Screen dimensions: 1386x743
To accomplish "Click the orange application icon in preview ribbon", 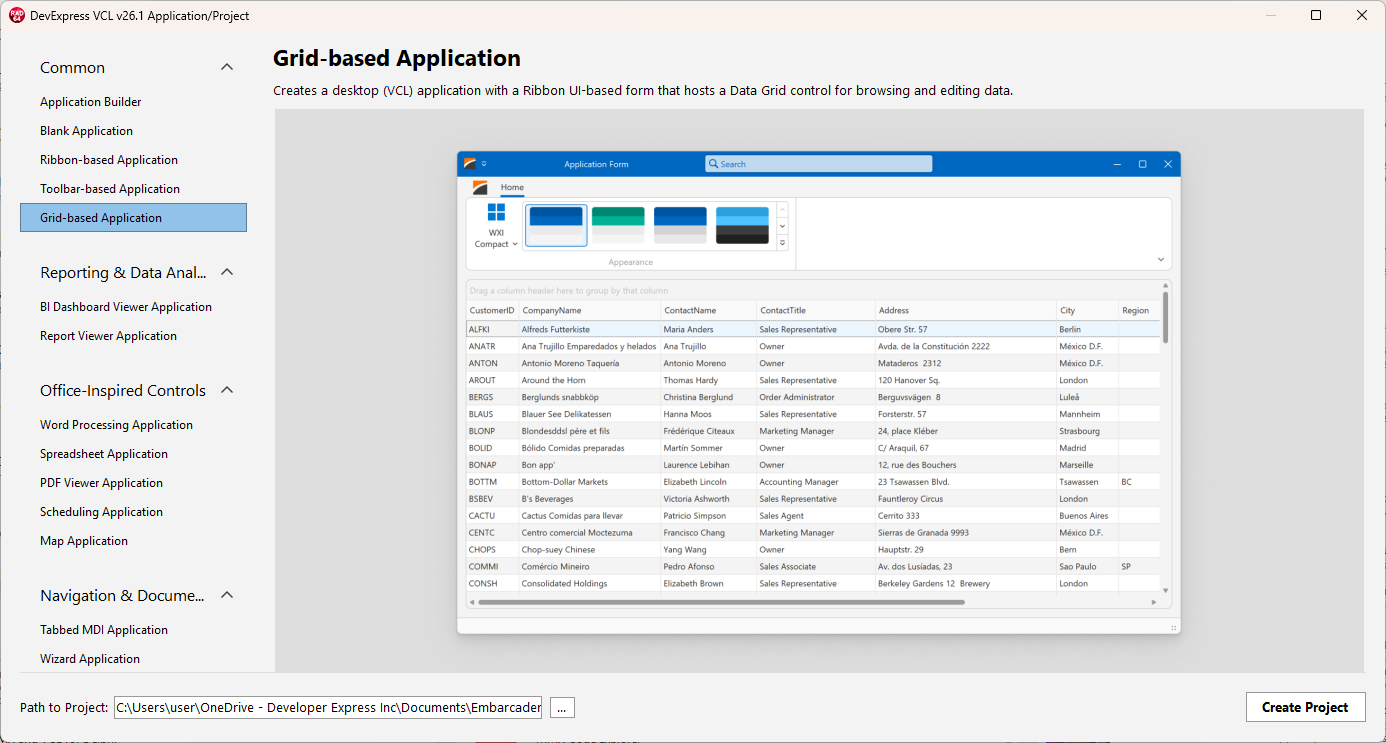I will (480, 188).
